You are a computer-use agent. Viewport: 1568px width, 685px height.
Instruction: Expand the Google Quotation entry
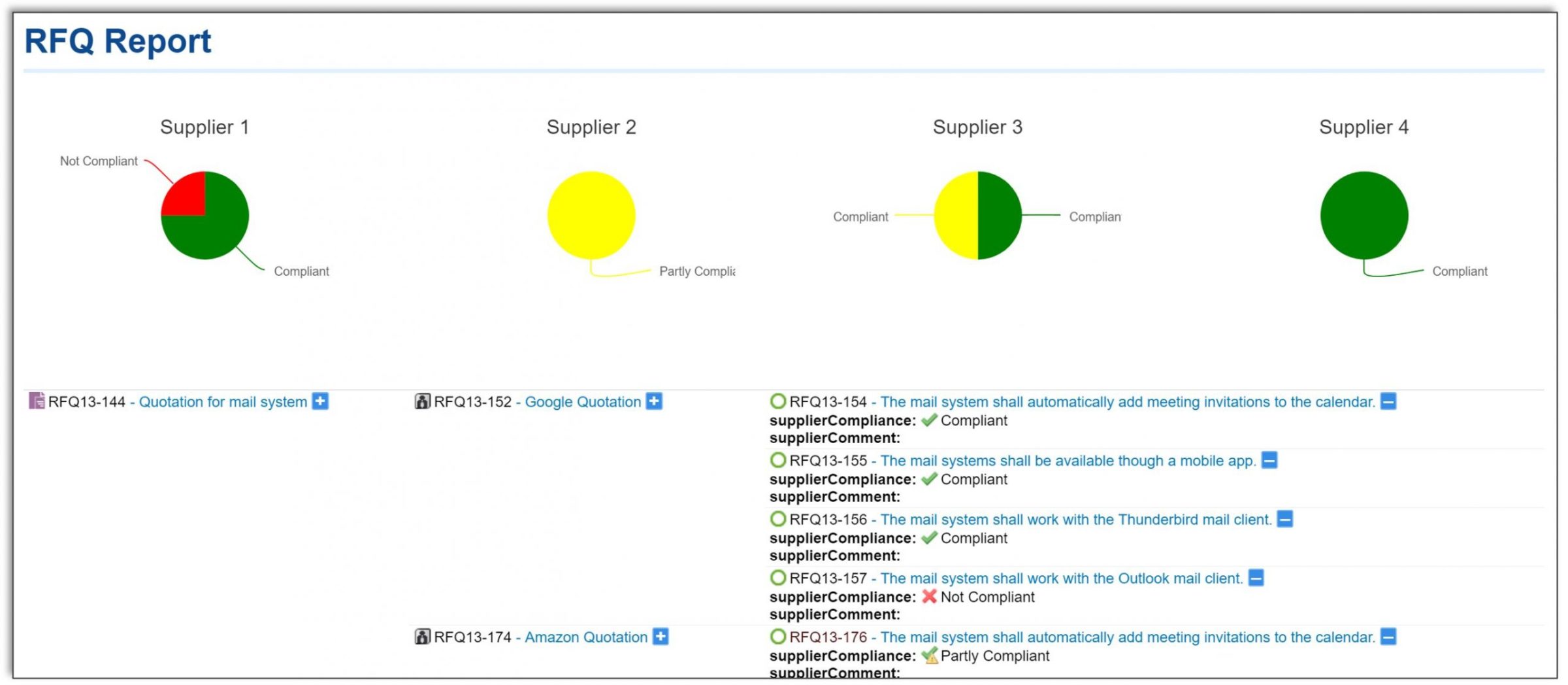(x=654, y=401)
